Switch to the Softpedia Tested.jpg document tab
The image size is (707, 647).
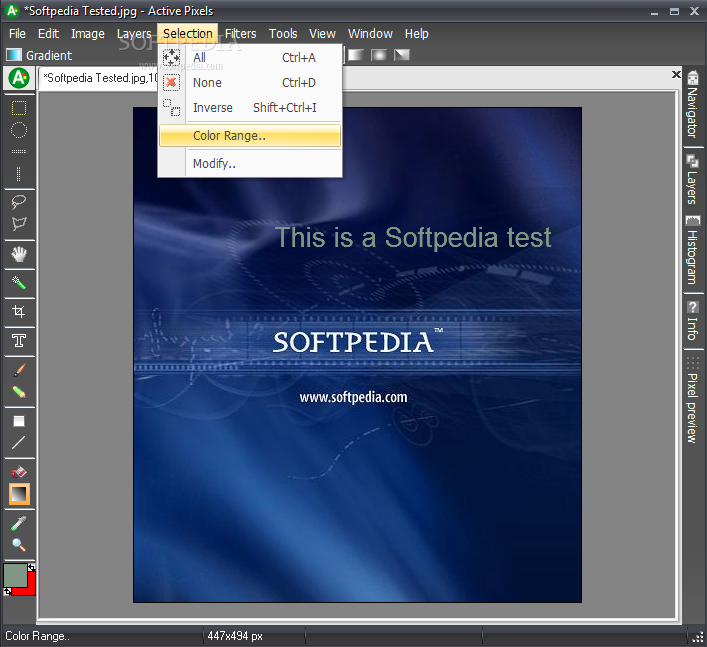[98, 78]
